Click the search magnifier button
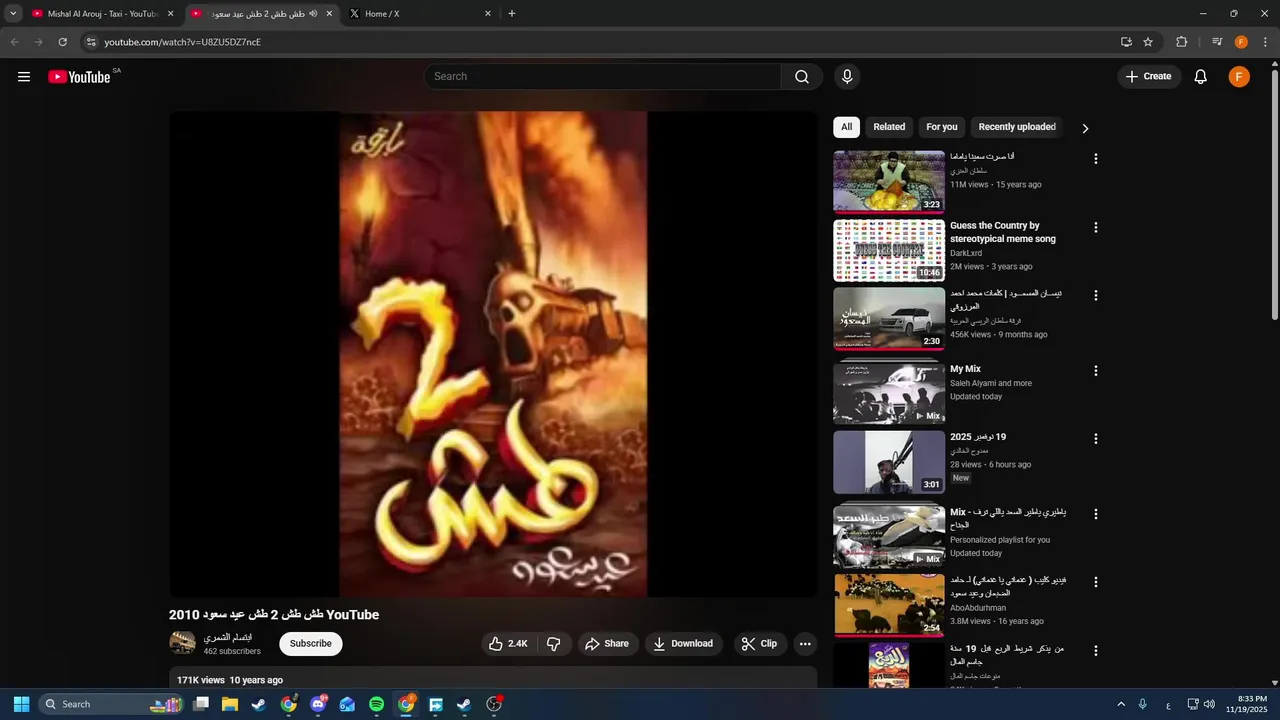The height and width of the screenshot is (720, 1280). [x=802, y=77]
